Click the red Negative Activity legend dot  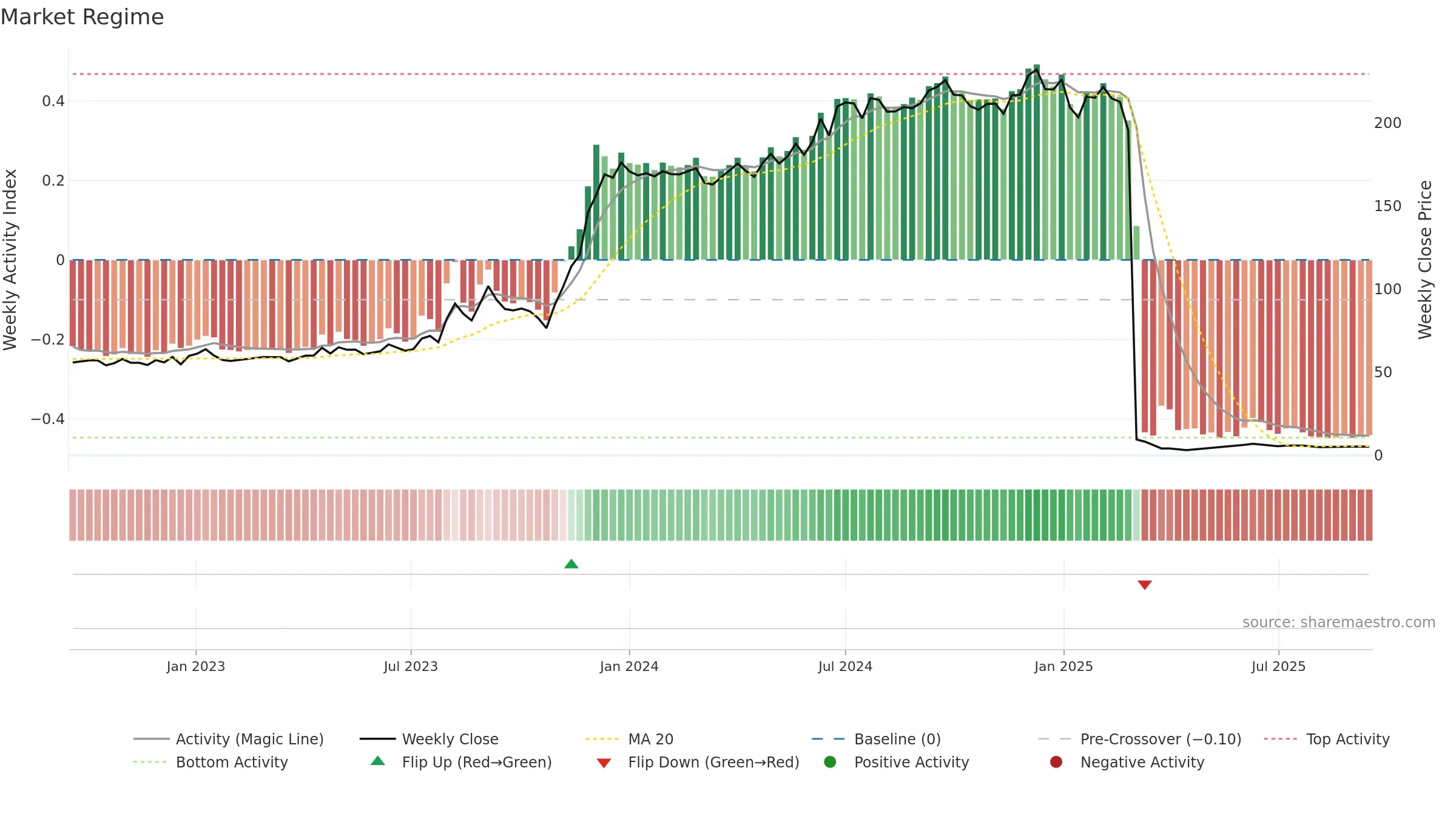point(1056,762)
